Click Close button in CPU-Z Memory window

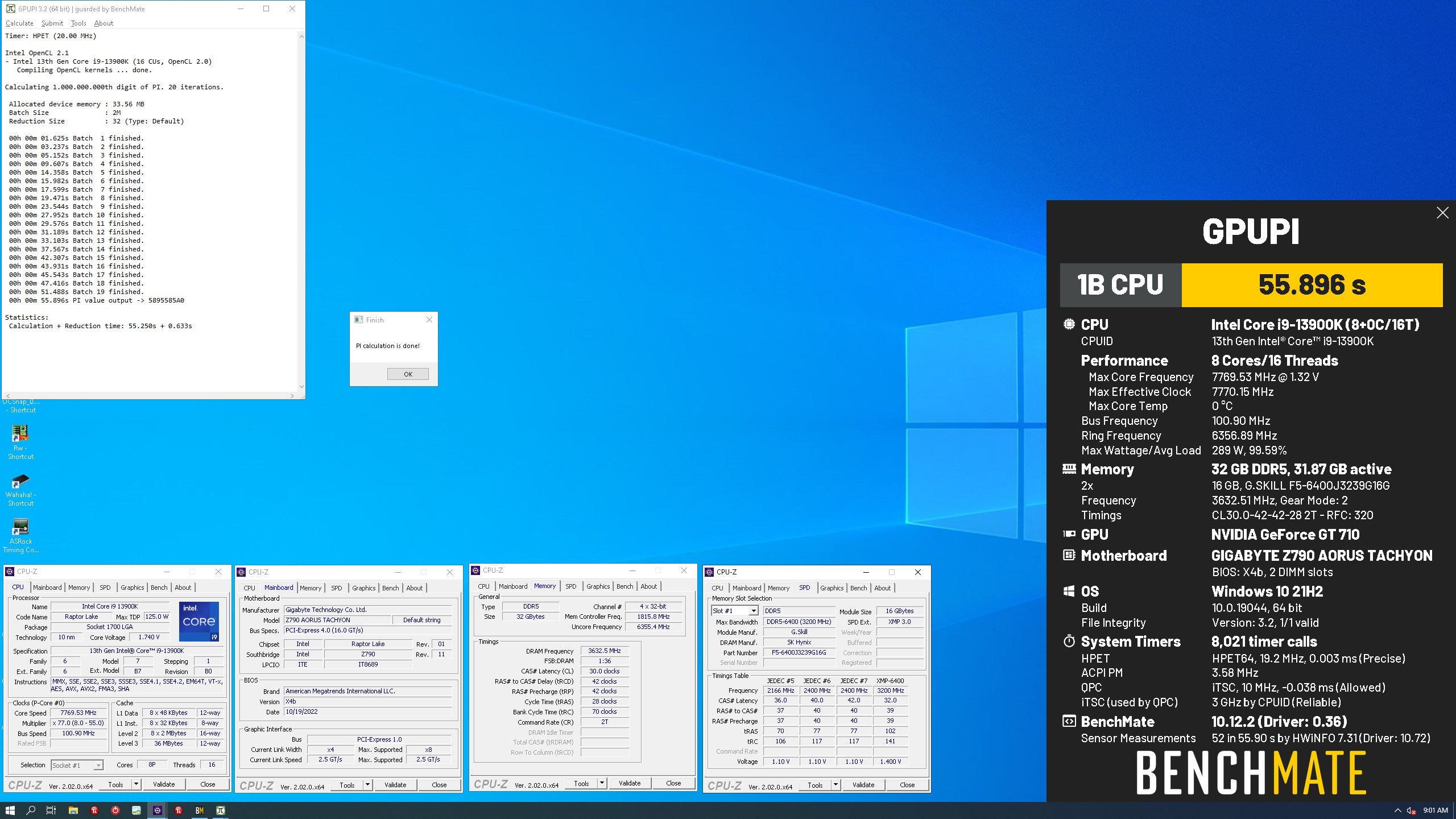(673, 783)
